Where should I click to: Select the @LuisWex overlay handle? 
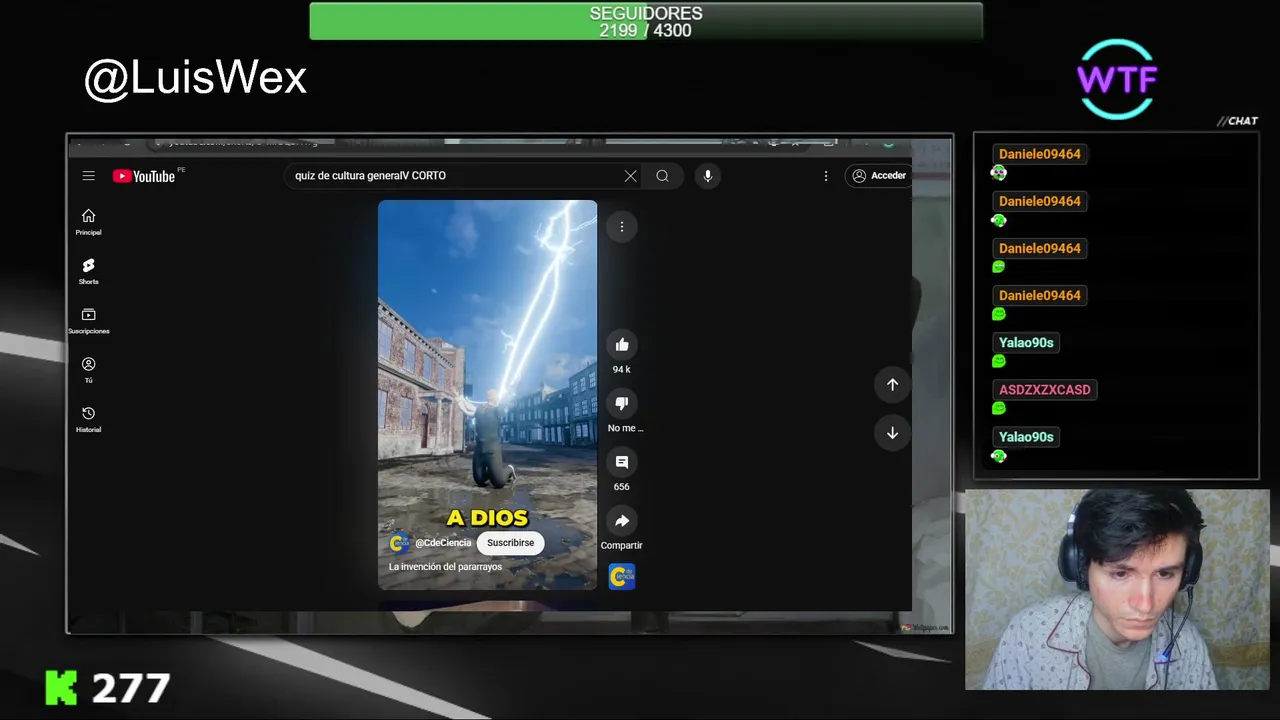195,78
